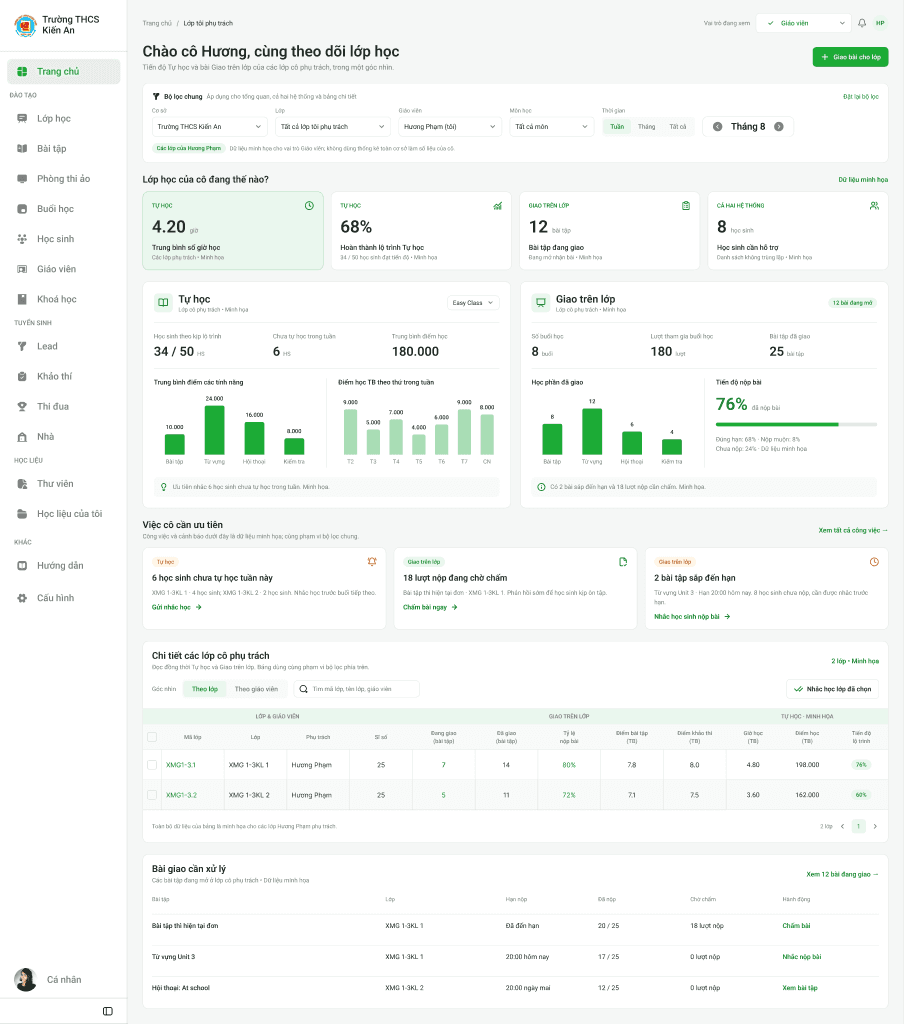Switch to Theo giáo viên view tab
904x1024 pixels.
256,689
